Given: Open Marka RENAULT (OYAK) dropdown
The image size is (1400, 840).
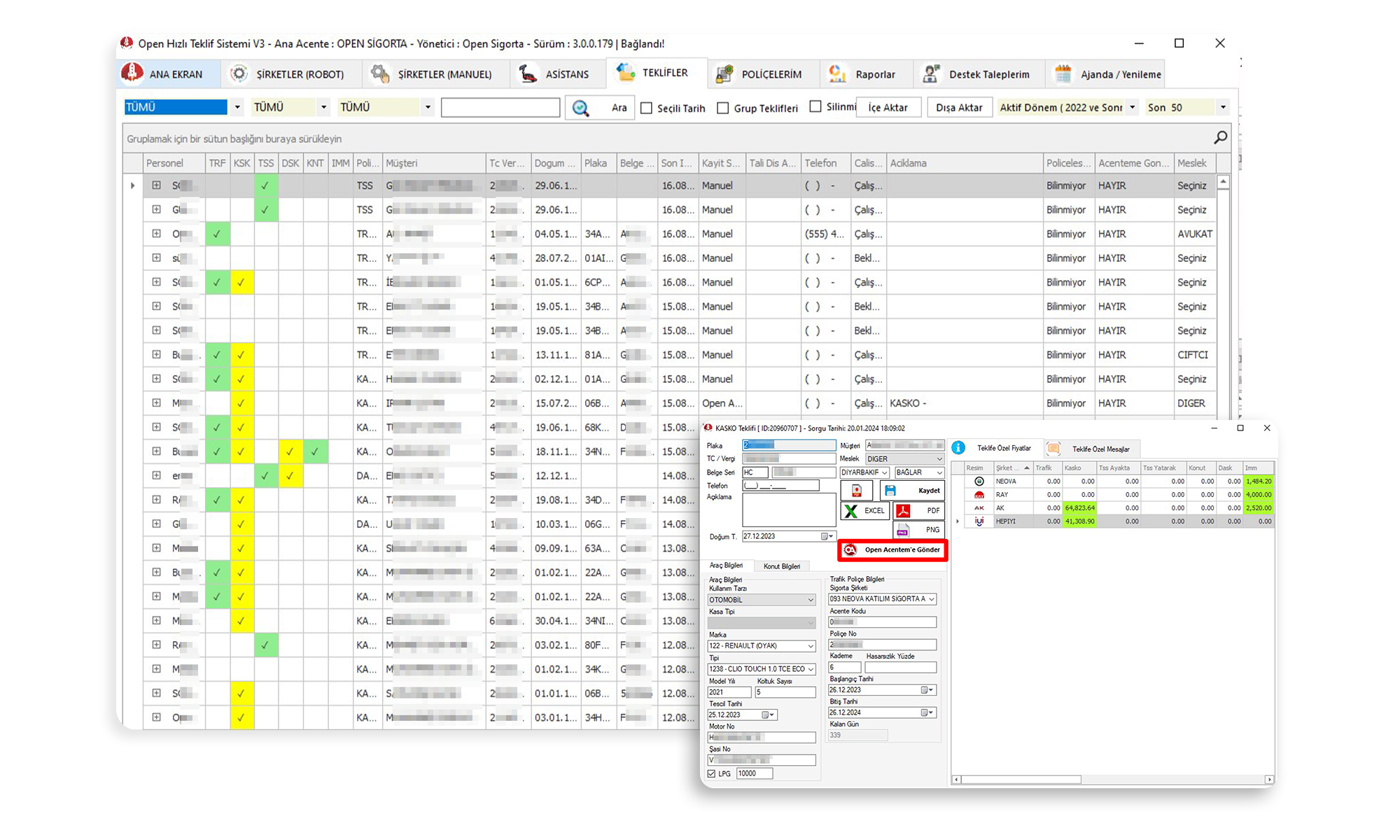Looking at the screenshot, I should coord(811,646).
